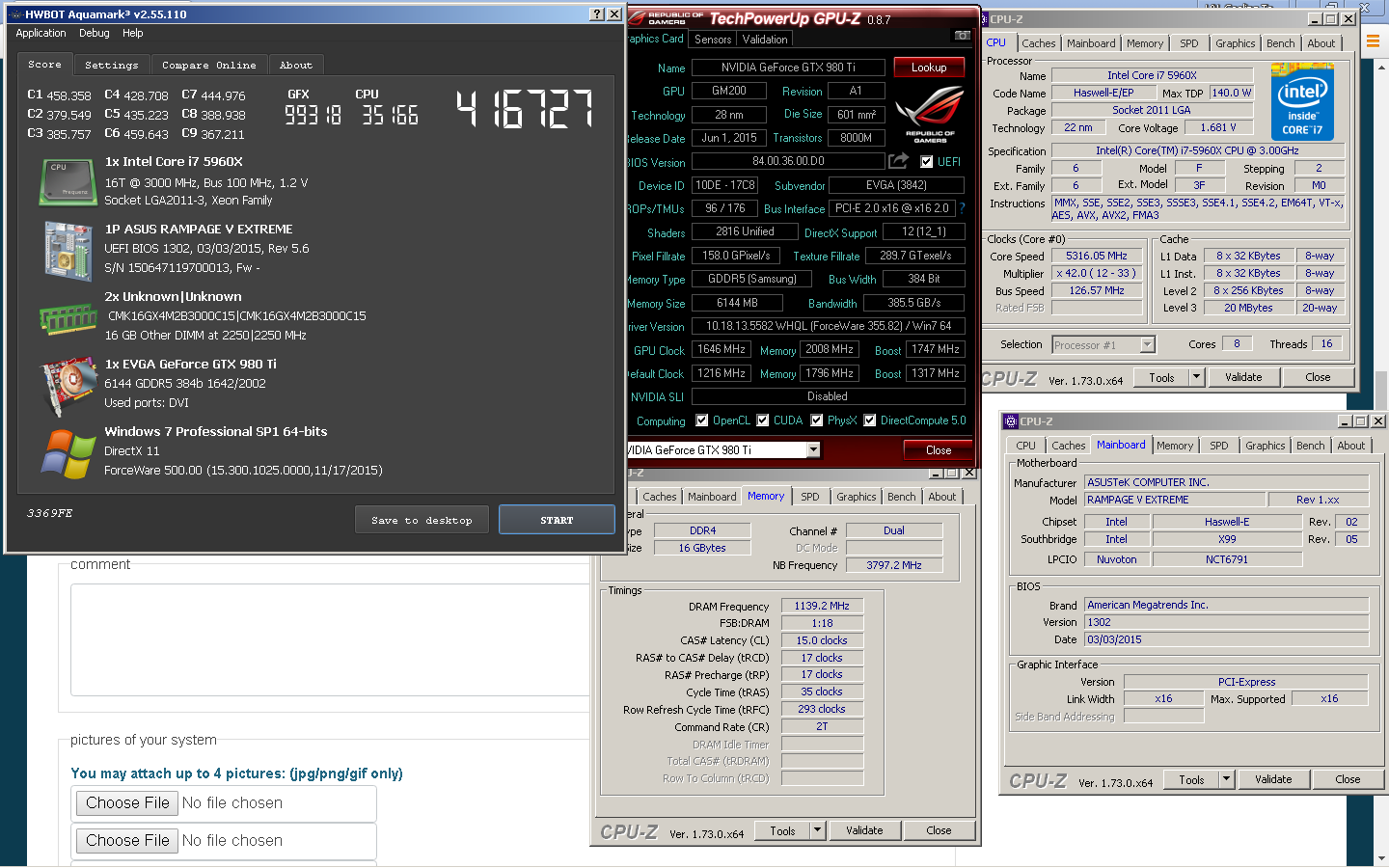Toggle the CUDA checkbox
1389x868 pixels.
click(x=763, y=420)
